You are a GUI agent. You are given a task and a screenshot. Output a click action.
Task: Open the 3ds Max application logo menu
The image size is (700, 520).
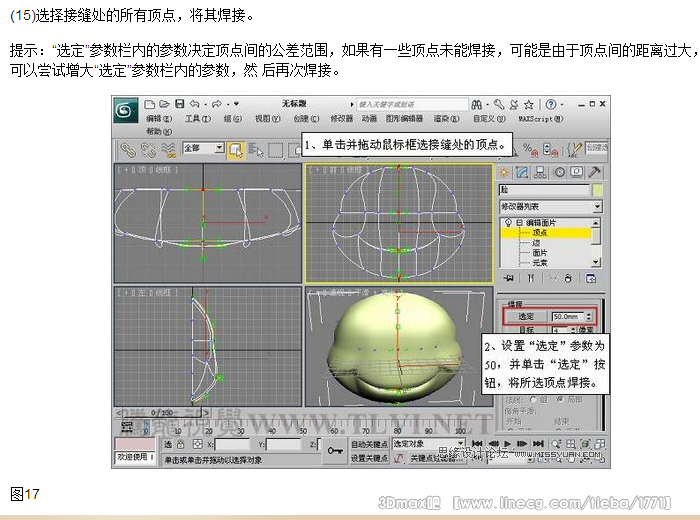(126, 110)
